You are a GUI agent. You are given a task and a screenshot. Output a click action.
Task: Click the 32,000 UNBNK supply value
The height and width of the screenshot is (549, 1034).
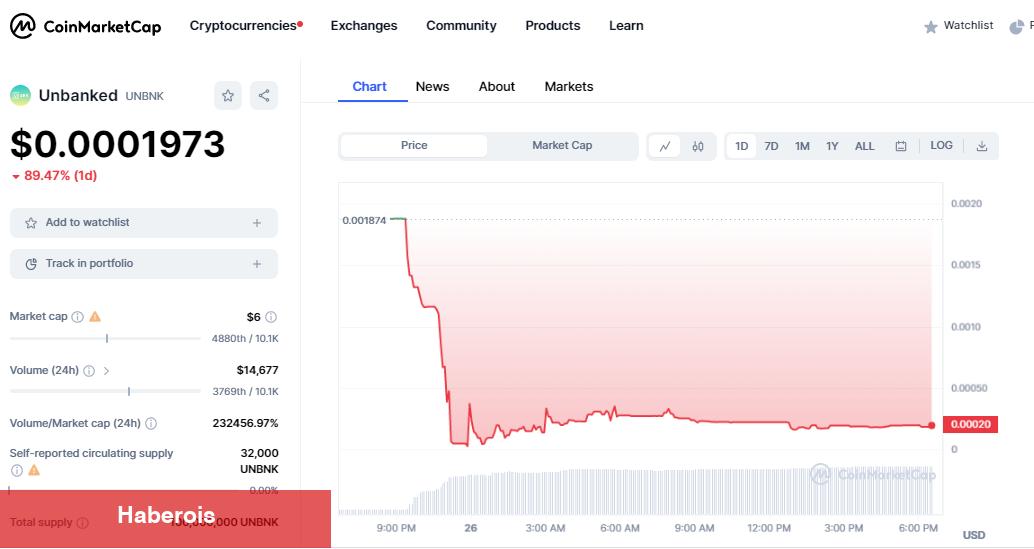[259, 461]
